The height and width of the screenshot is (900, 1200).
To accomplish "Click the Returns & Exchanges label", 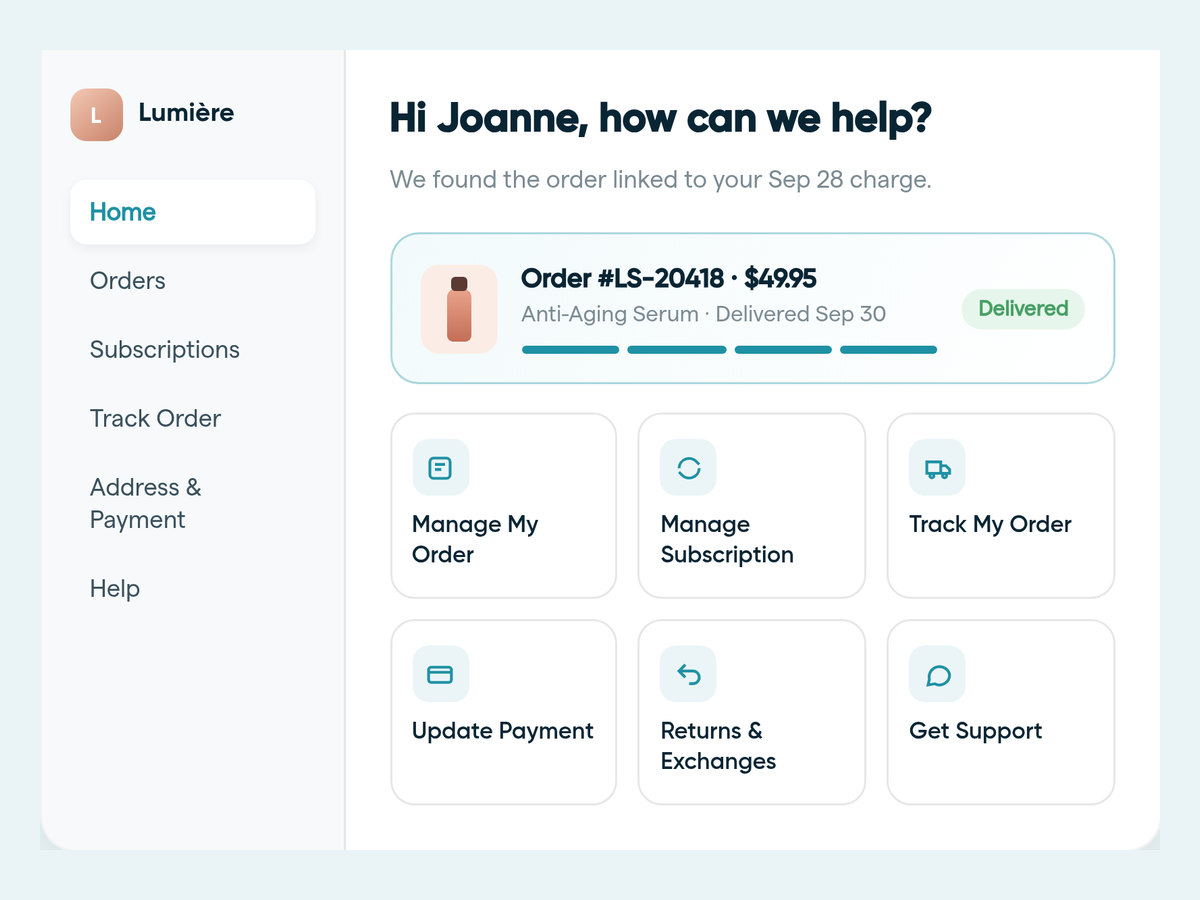I will (718, 746).
